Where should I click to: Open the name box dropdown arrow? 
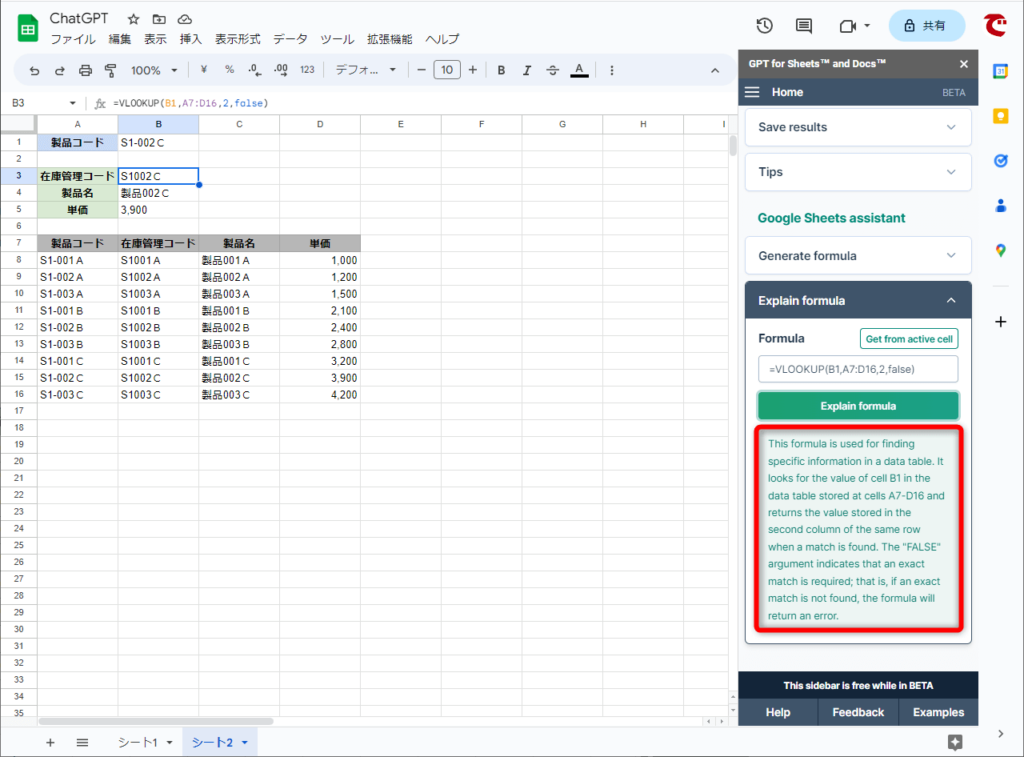(x=72, y=103)
